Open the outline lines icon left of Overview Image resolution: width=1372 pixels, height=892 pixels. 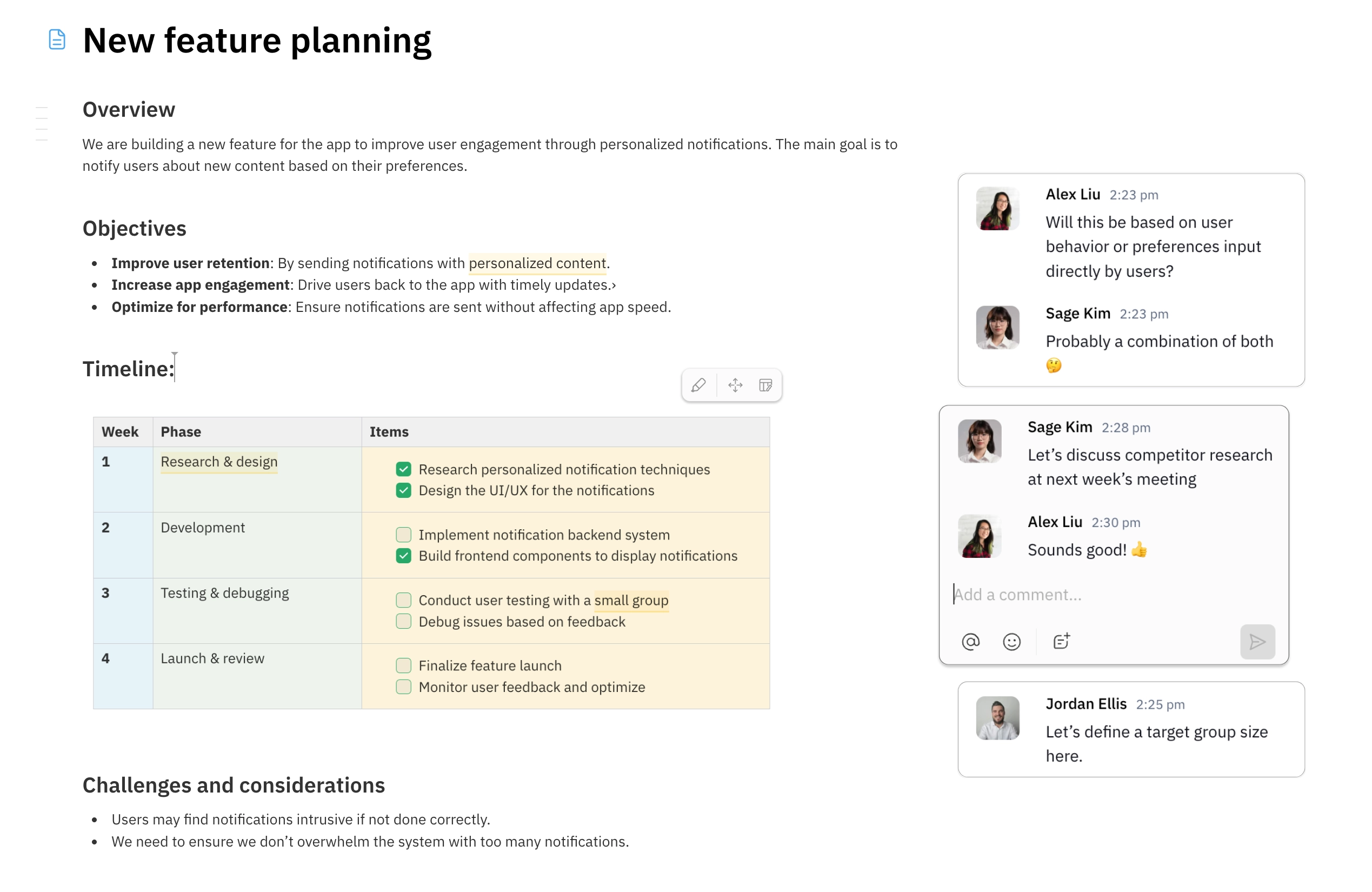pyautogui.click(x=42, y=123)
